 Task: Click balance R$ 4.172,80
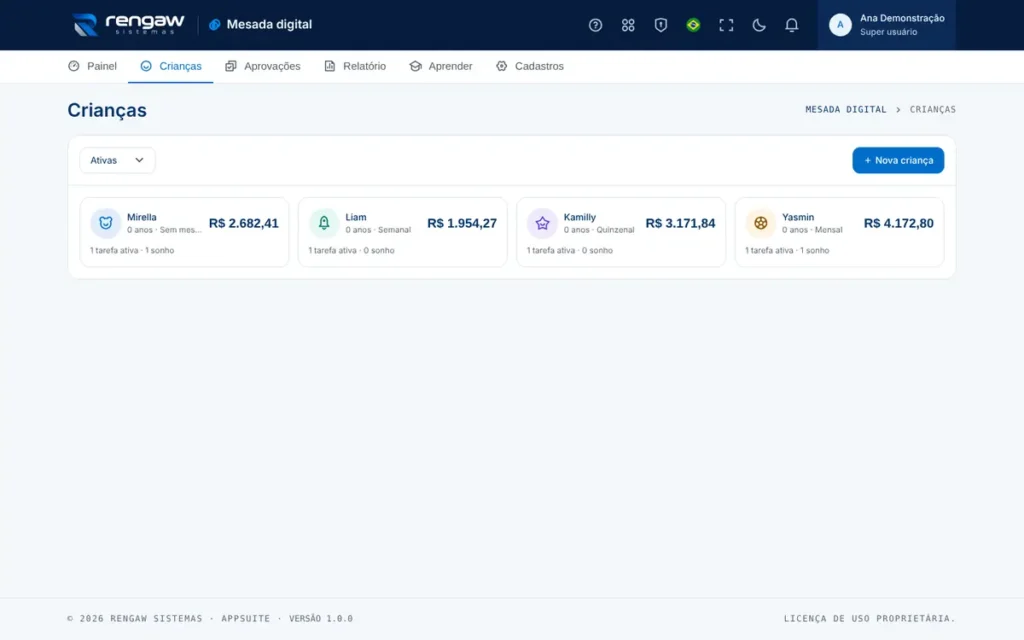899,223
